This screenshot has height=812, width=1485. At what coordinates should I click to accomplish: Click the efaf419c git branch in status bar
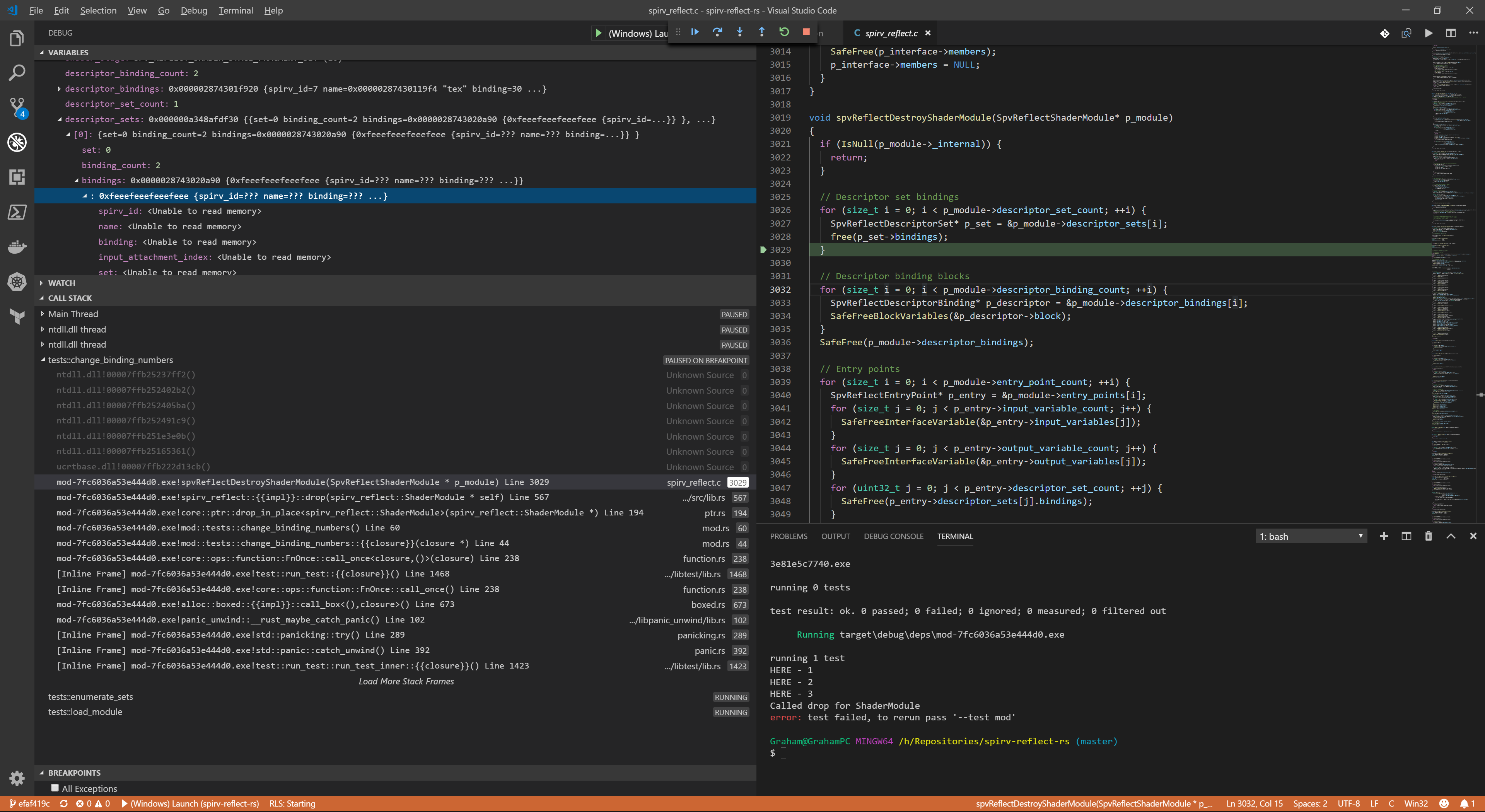coord(30,803)
